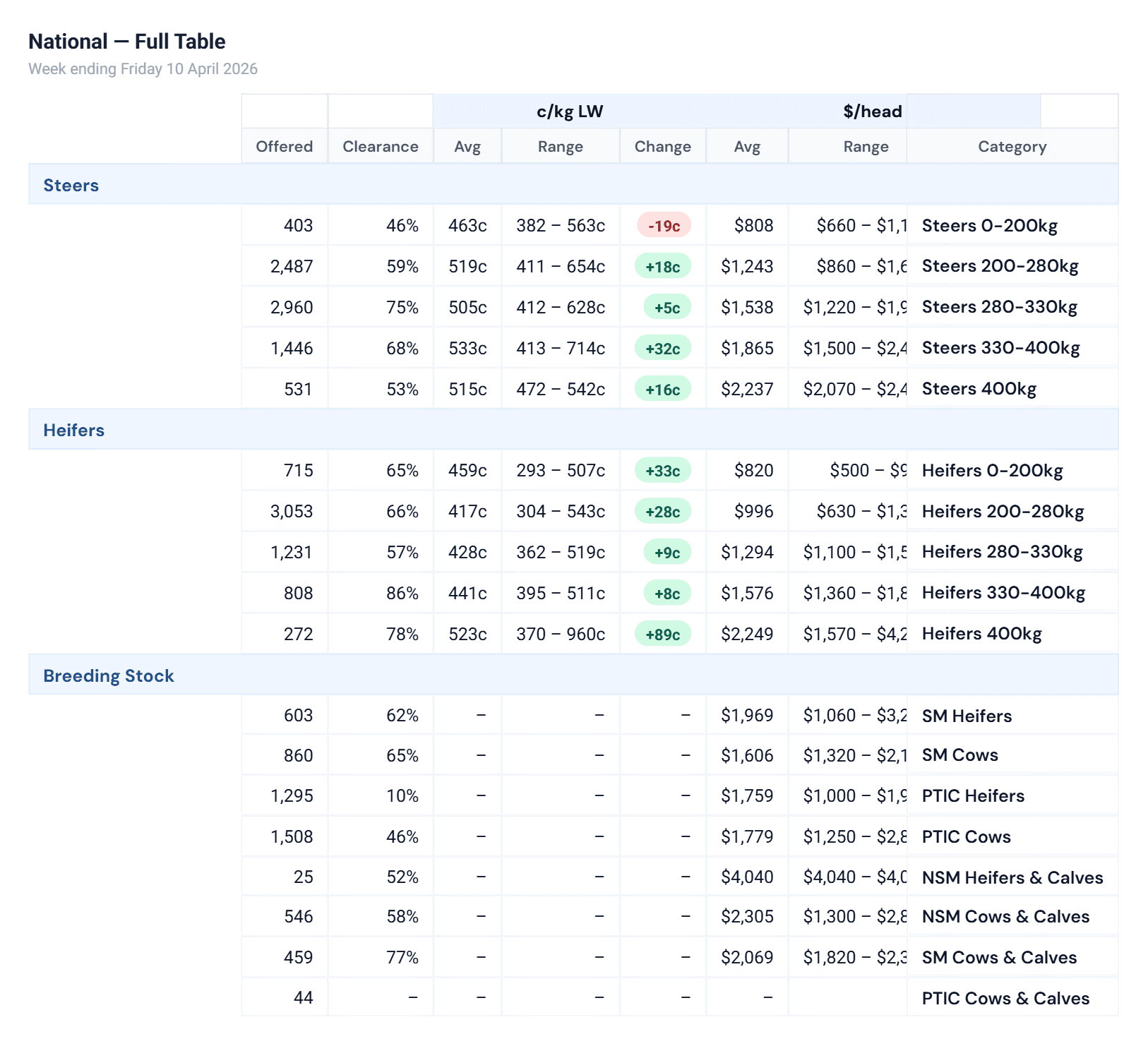Click the National — Full Table title
Screen dimensions: 1148x1046
point(126,41)
